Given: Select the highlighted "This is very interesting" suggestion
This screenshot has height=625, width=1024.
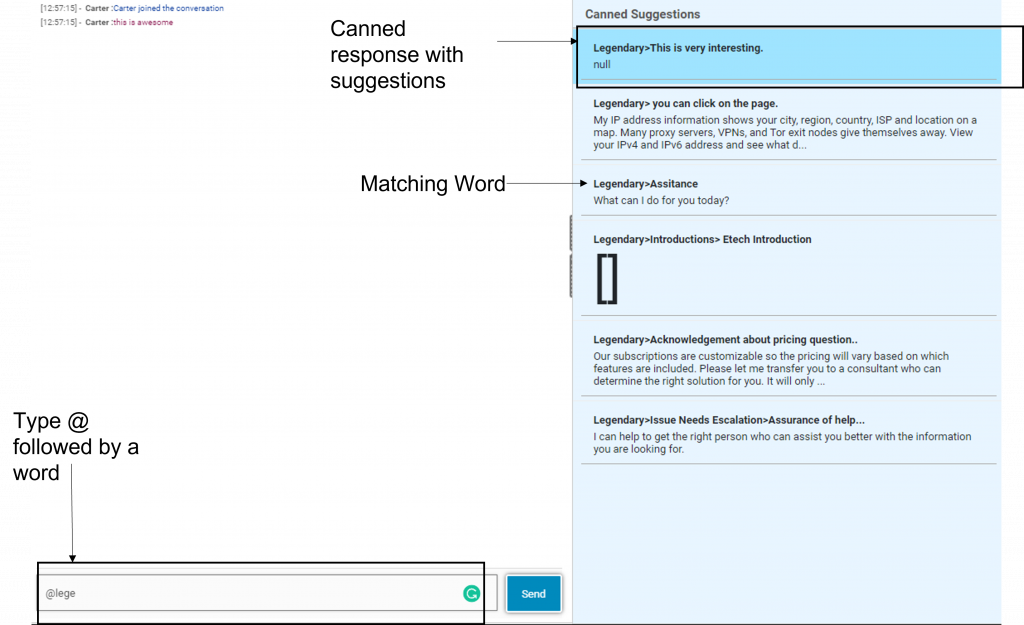Looking at the screenshot, I should 678,48.
